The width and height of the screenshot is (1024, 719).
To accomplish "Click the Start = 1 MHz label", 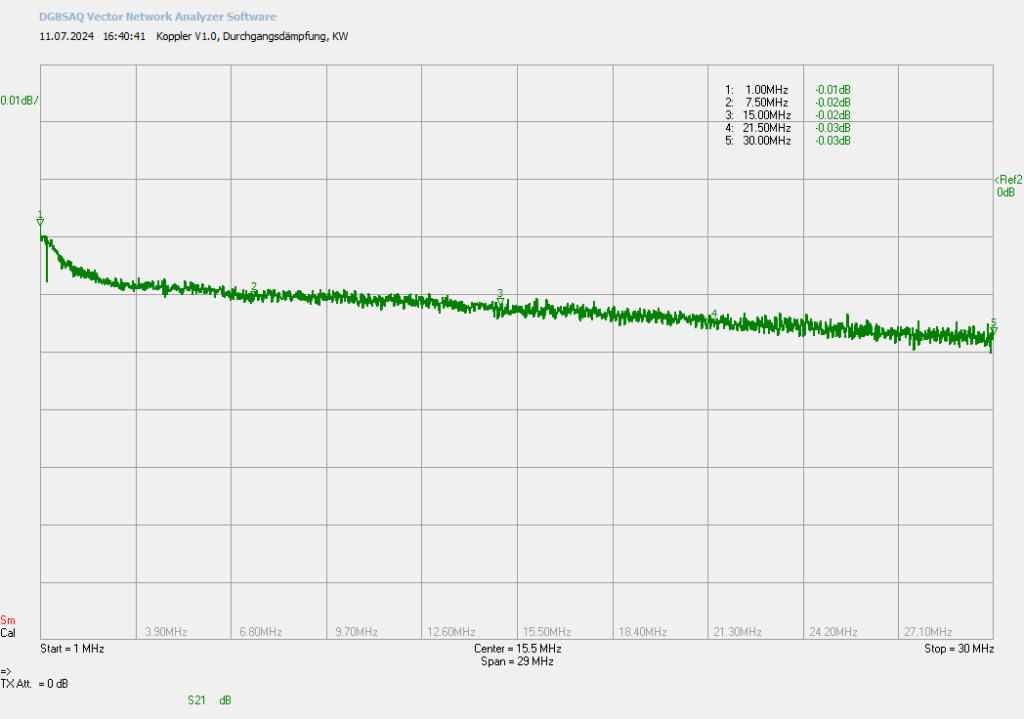I will point(72,648).
